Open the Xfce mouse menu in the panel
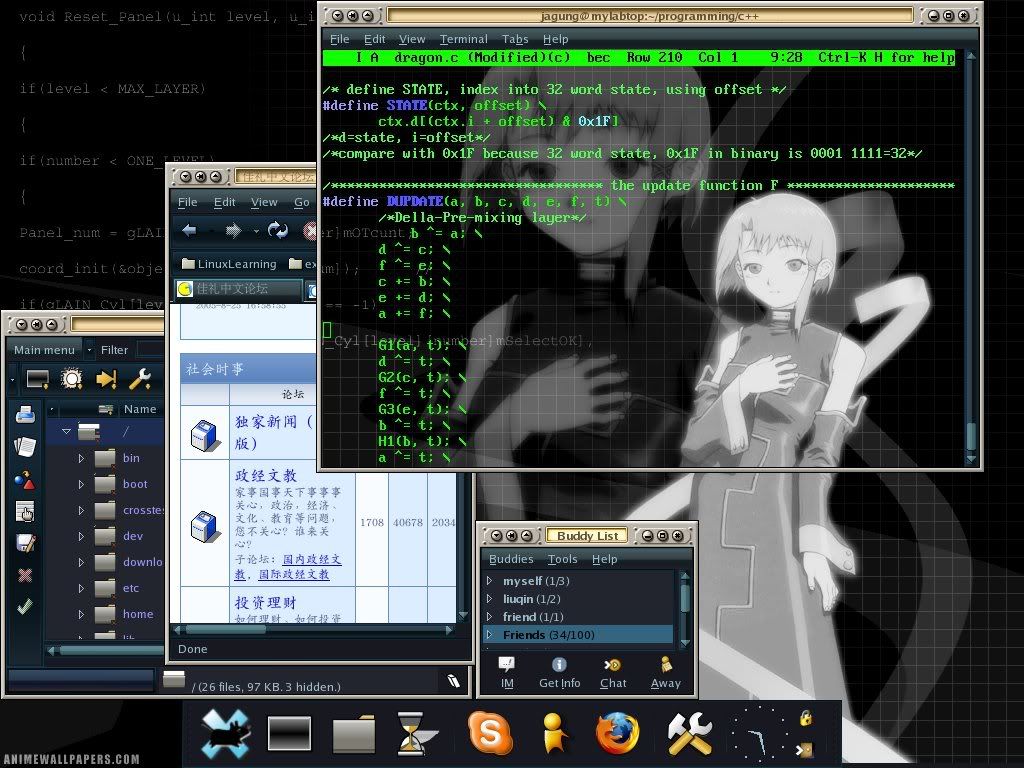The image size is (1024, 768). click(x=226, y=733)
